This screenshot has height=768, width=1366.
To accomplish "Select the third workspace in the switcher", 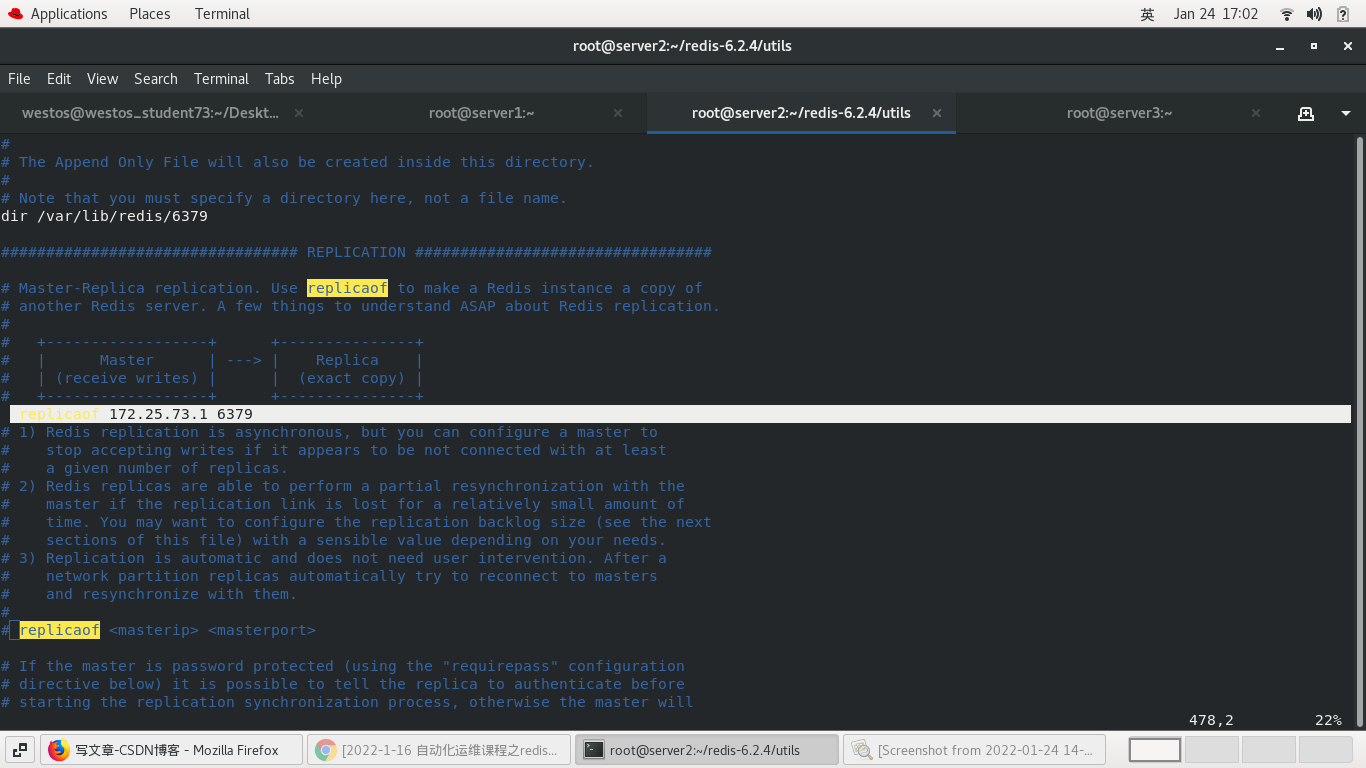I will [x=1269, y=750].
